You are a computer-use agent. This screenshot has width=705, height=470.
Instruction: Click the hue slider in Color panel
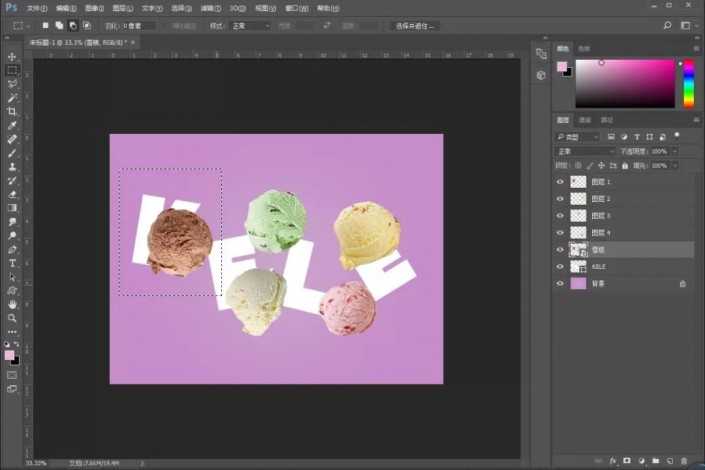688,84
